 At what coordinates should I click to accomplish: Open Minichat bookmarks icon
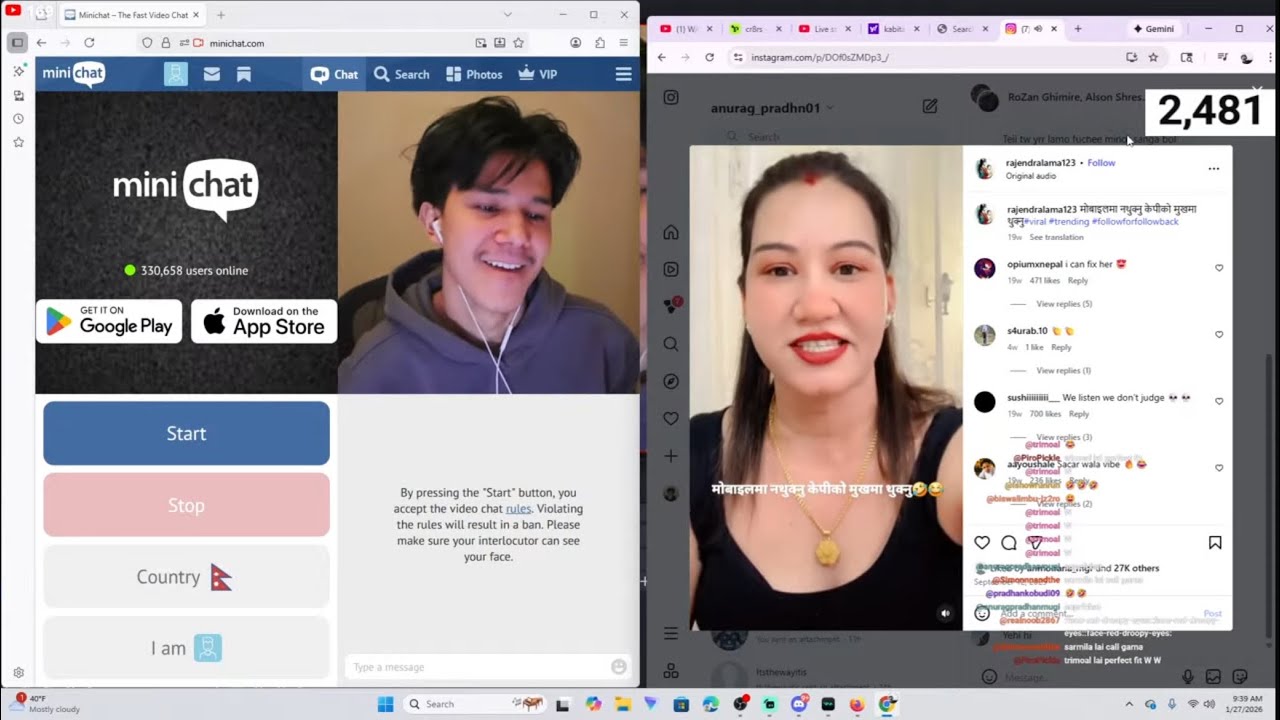click(243, 74)
